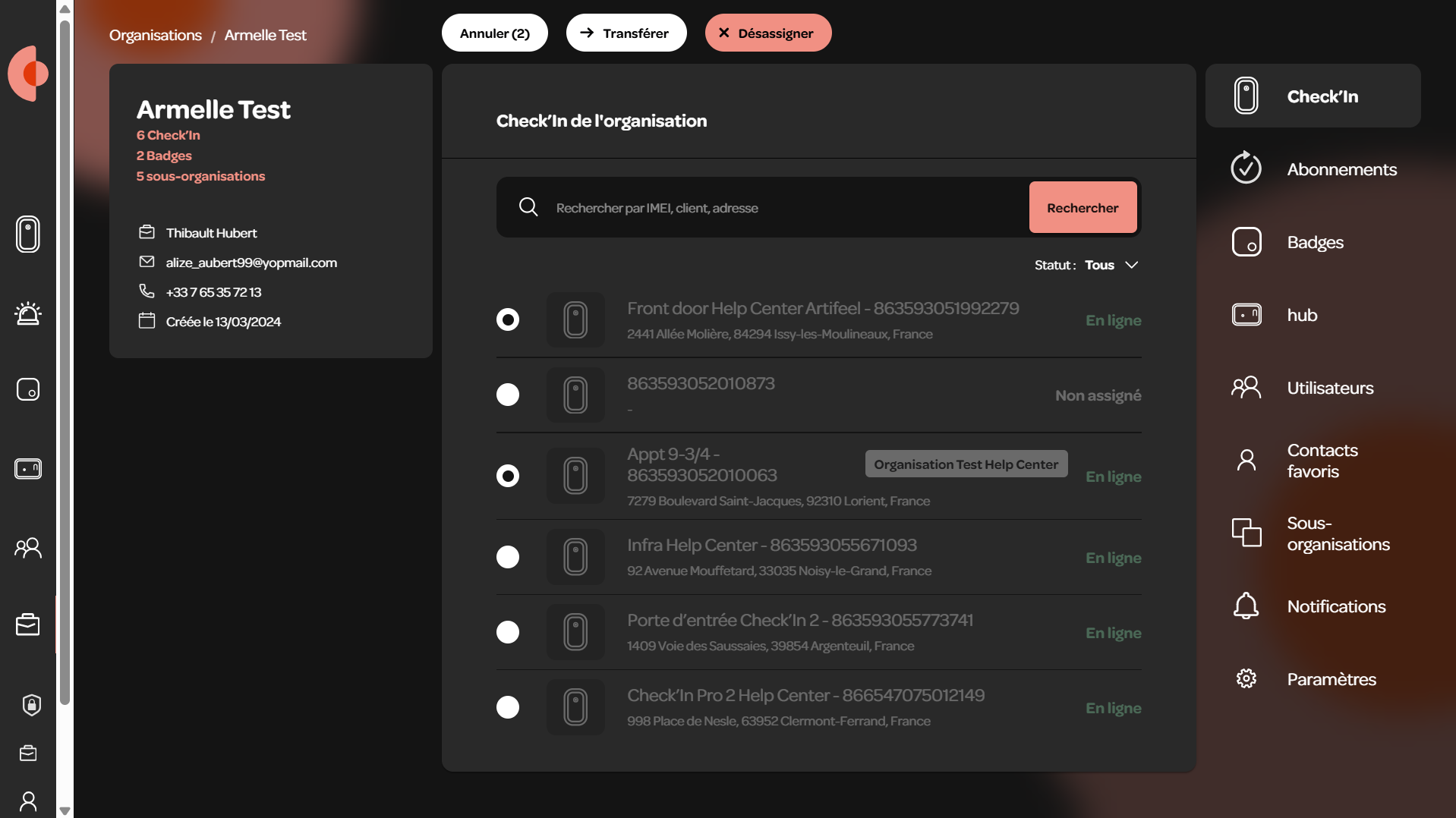Click the orange app logo in sidebar
Image resolution: width=1456 pixels, height=818 pixels.
tap(28, 74)
